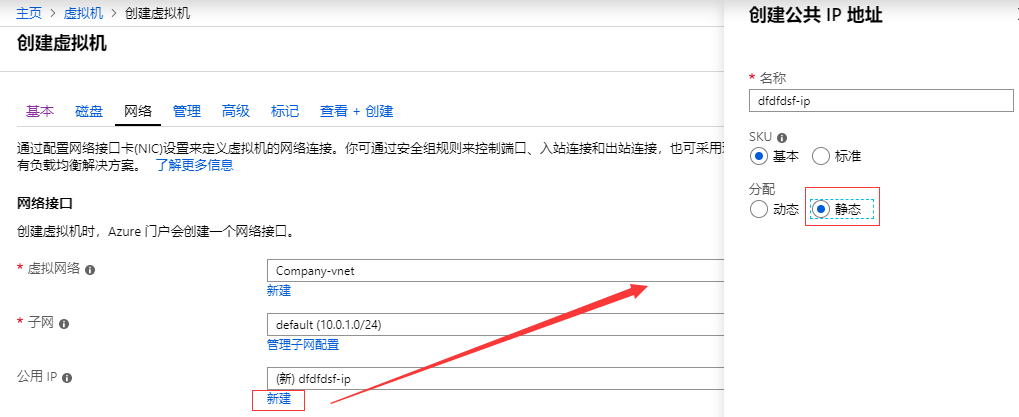
Task: Choose 静态 allocation radio option
Action: pos(821,209)
